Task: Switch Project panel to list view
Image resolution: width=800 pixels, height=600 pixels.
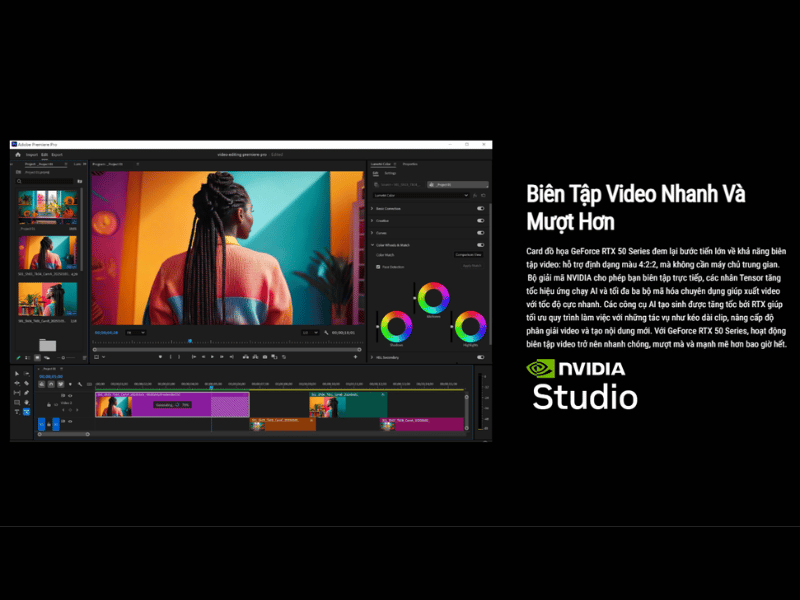Action: click(28, 358)
